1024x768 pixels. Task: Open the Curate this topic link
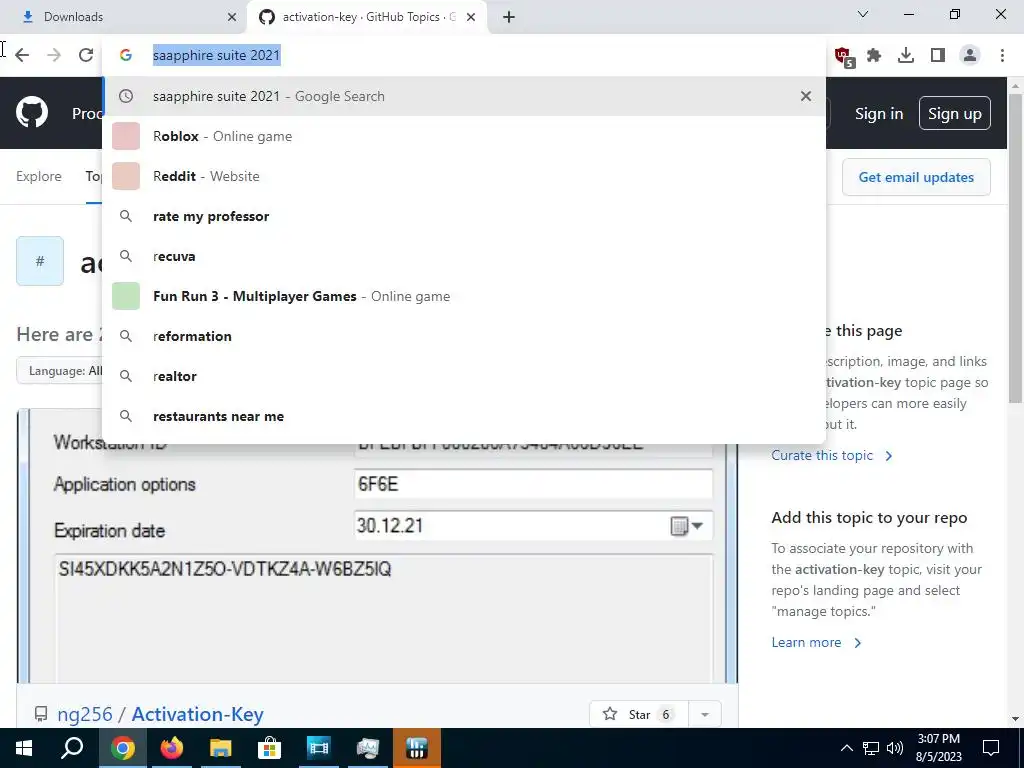[x=831, y=455]
